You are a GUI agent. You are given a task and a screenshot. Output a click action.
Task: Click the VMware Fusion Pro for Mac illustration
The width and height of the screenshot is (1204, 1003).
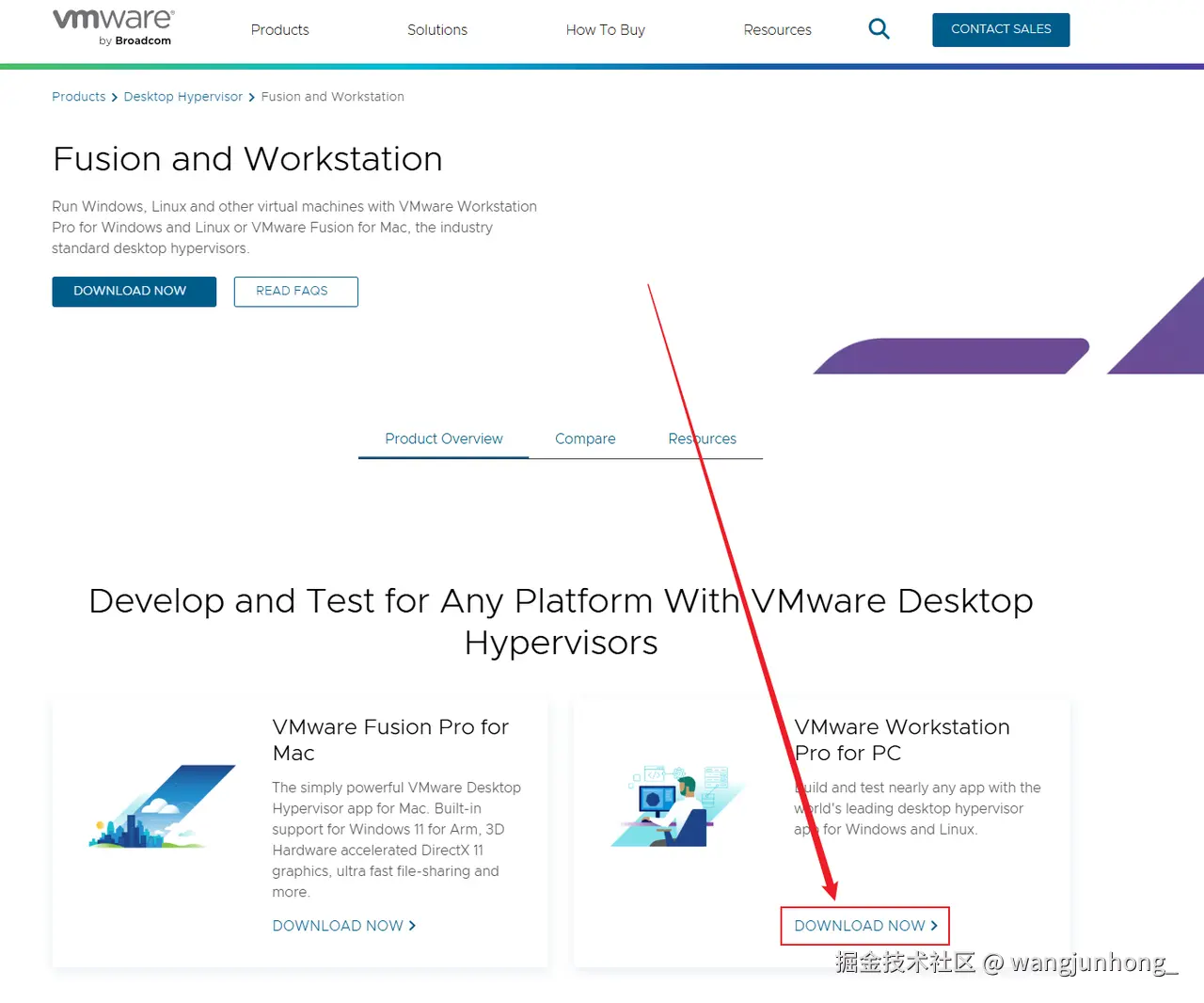(x=162, y=806)
